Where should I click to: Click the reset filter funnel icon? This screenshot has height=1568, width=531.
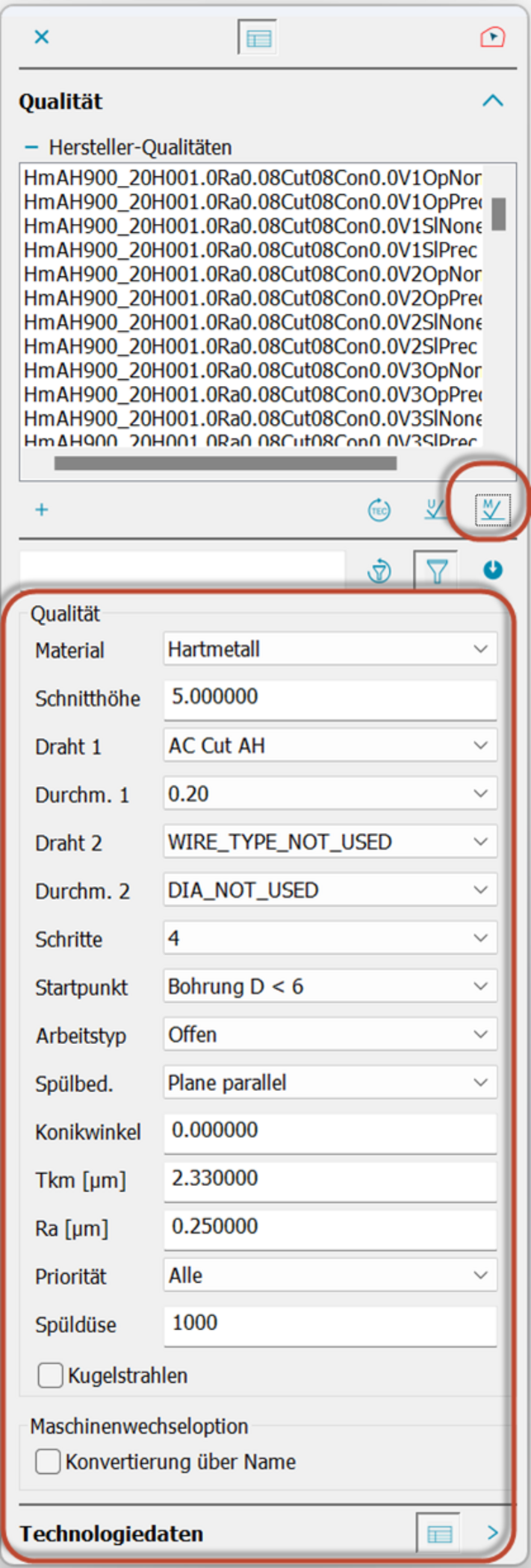coord(379,572)
